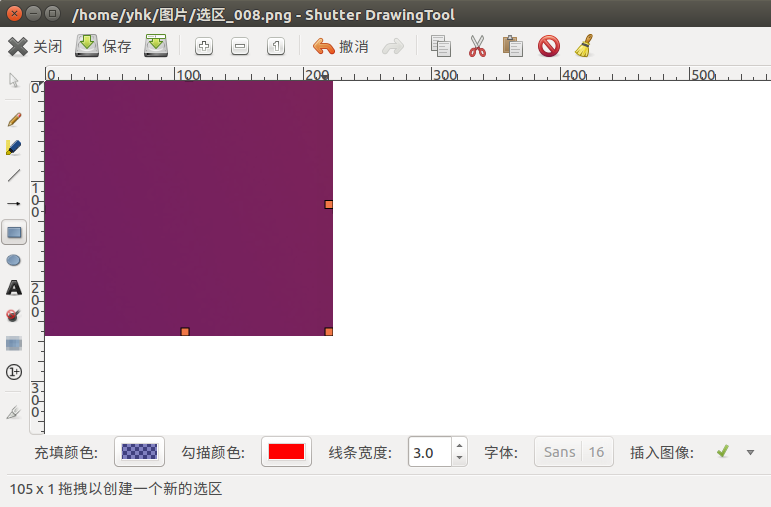The width and height of the screenshot is (771, 507).
Task: Open the Sans 16 font chooser
Action: point(574,451)
